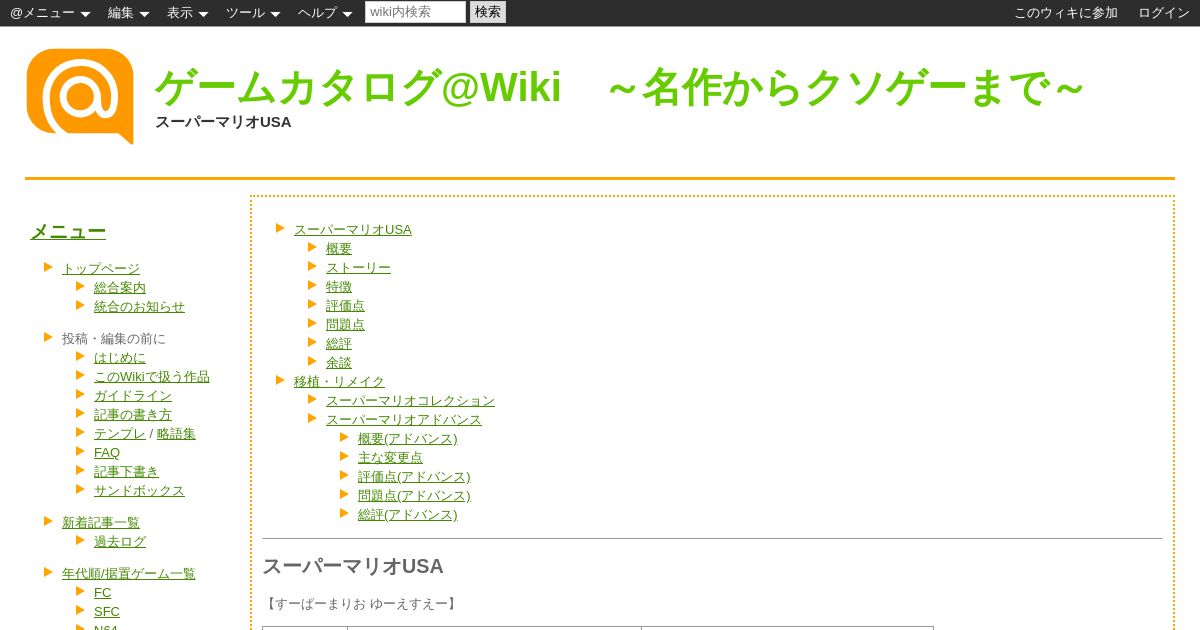The width and height of the screenshot is (1200, 630).
Task: Open FAQ sidebar link
Action: pos(107,452)
